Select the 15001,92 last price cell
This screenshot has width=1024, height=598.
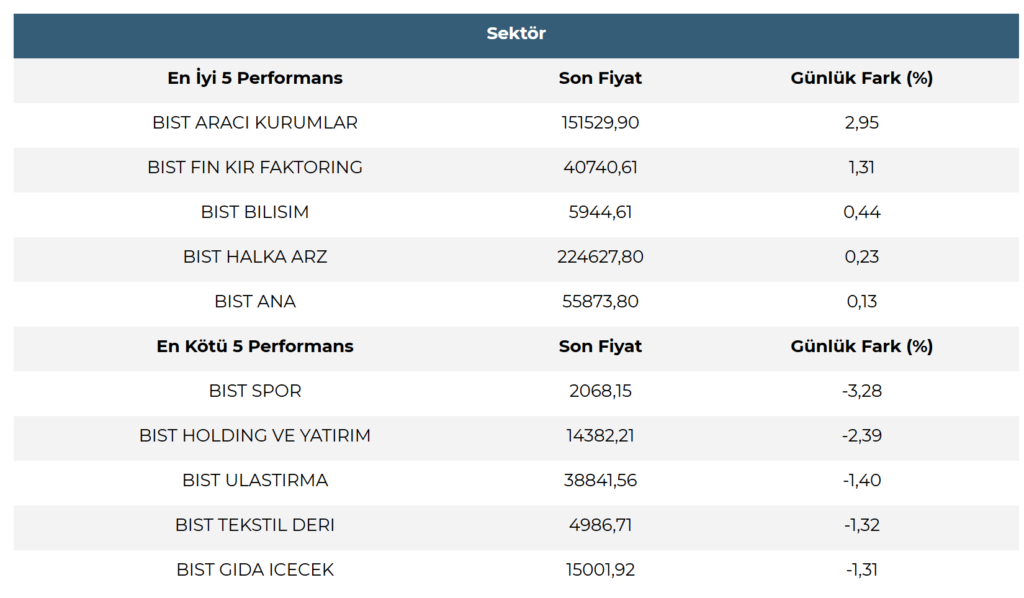(600, 570)
